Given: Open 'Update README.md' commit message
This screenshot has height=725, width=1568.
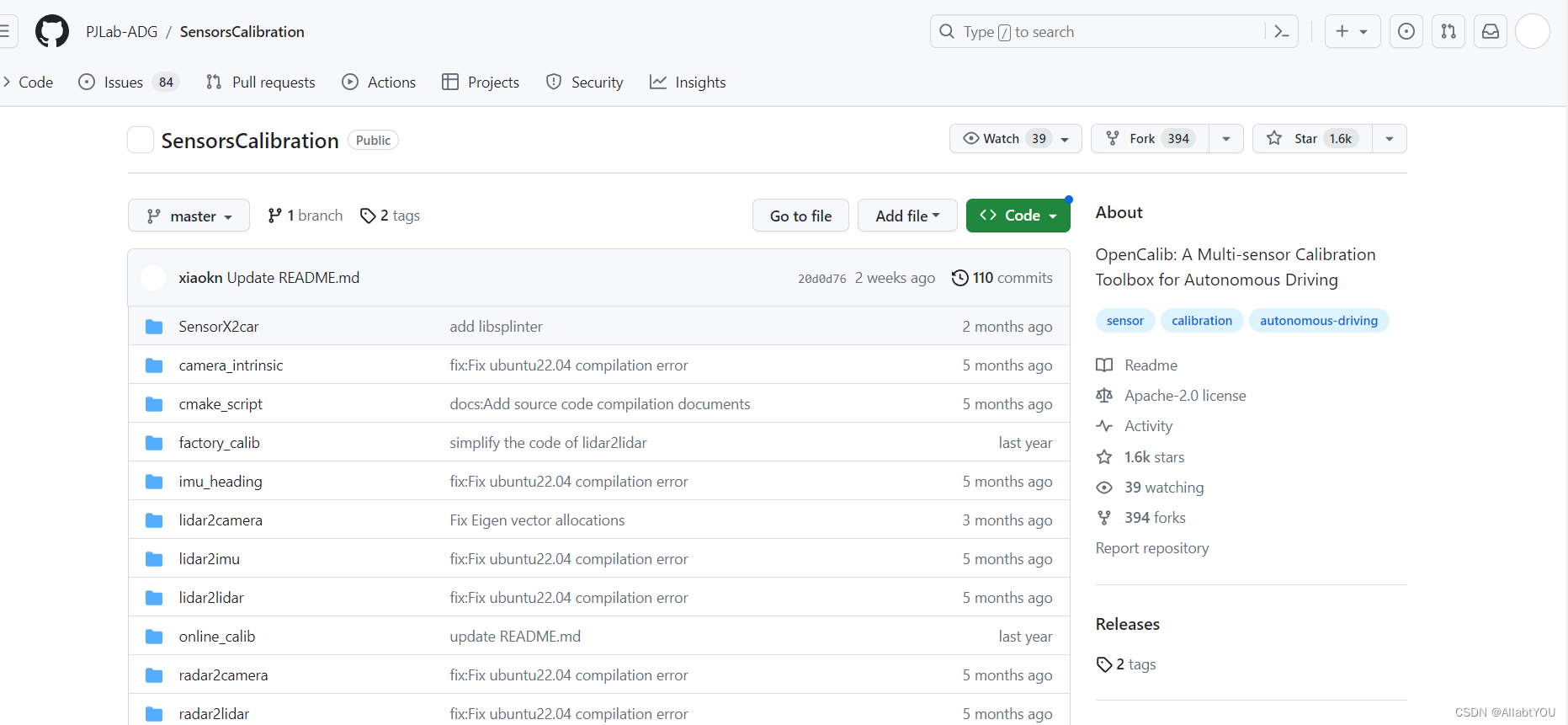Looking at the screenshot, I should pos(293,278).
